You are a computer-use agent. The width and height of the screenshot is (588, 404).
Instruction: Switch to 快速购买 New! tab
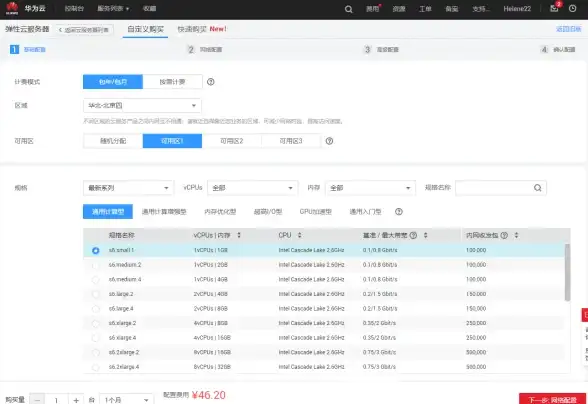click(x=202, y=29)
